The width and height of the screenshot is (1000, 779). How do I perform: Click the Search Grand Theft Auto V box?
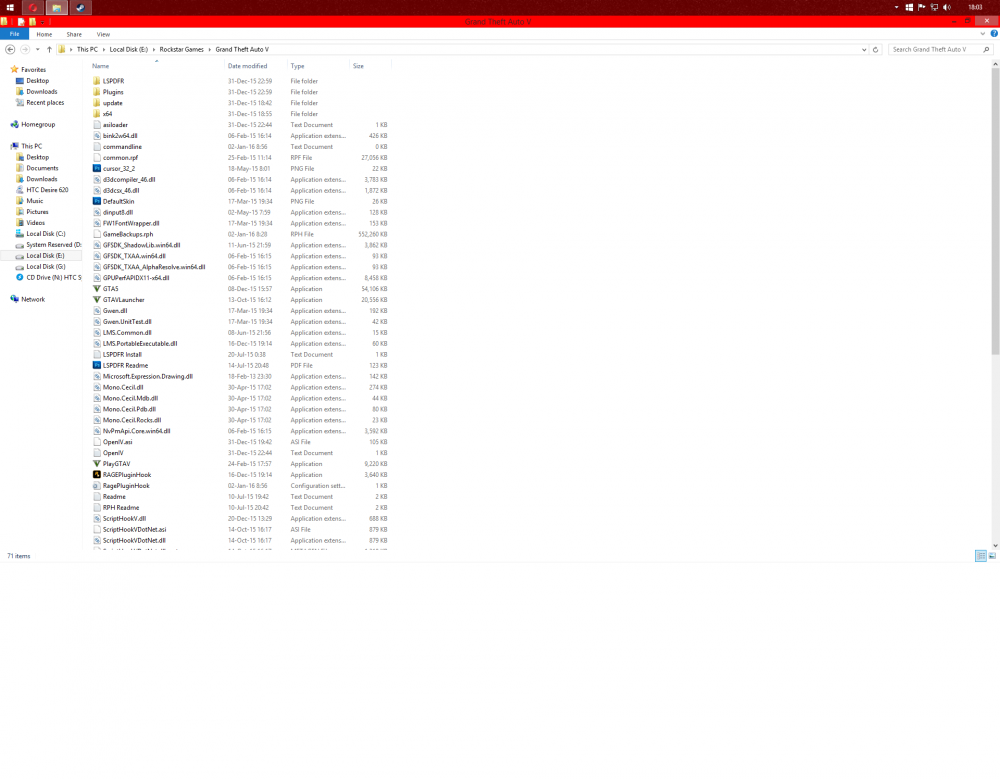(939, 49)
